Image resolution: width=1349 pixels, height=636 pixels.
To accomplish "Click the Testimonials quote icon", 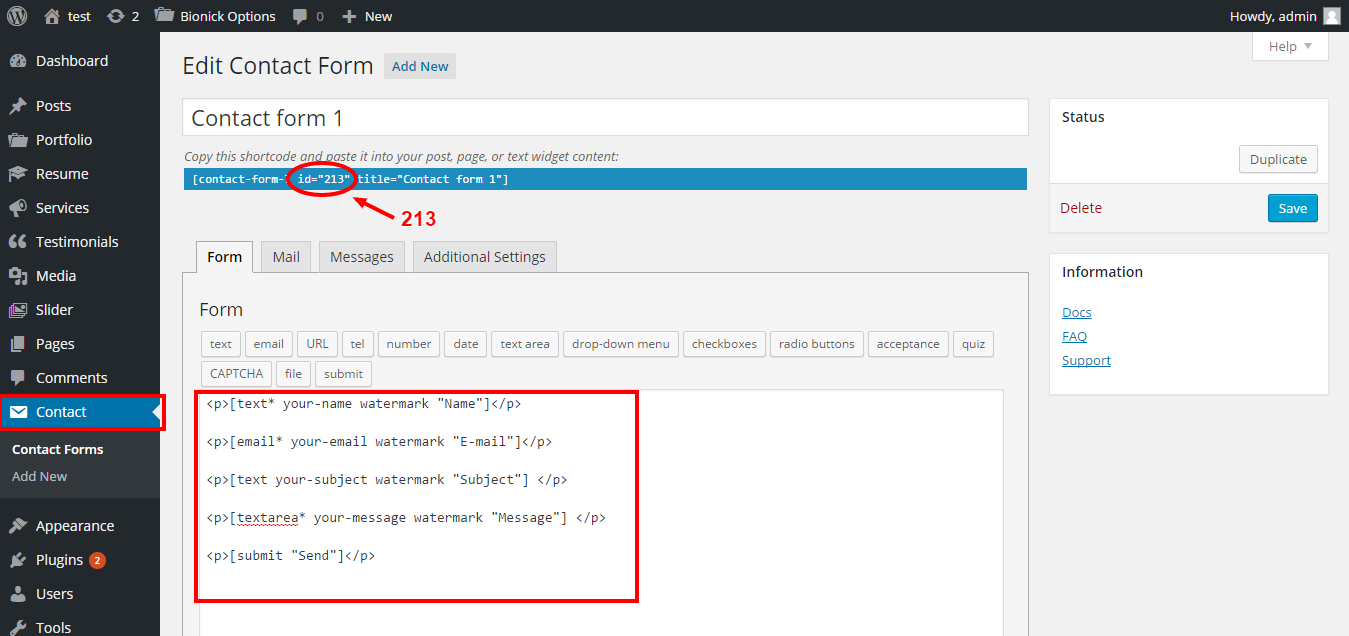I will (18, 242).
